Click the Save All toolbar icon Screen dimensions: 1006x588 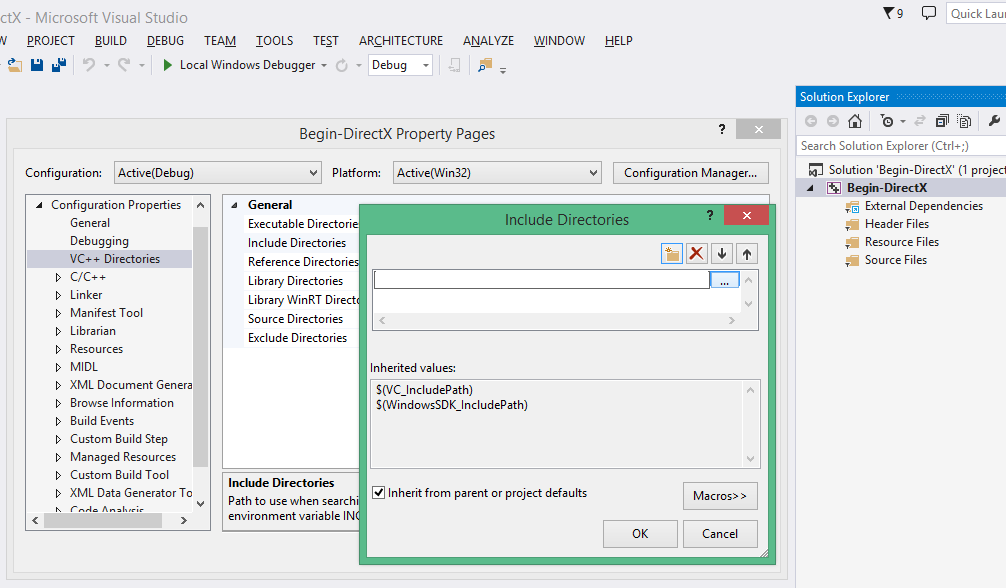click(59, 65)
